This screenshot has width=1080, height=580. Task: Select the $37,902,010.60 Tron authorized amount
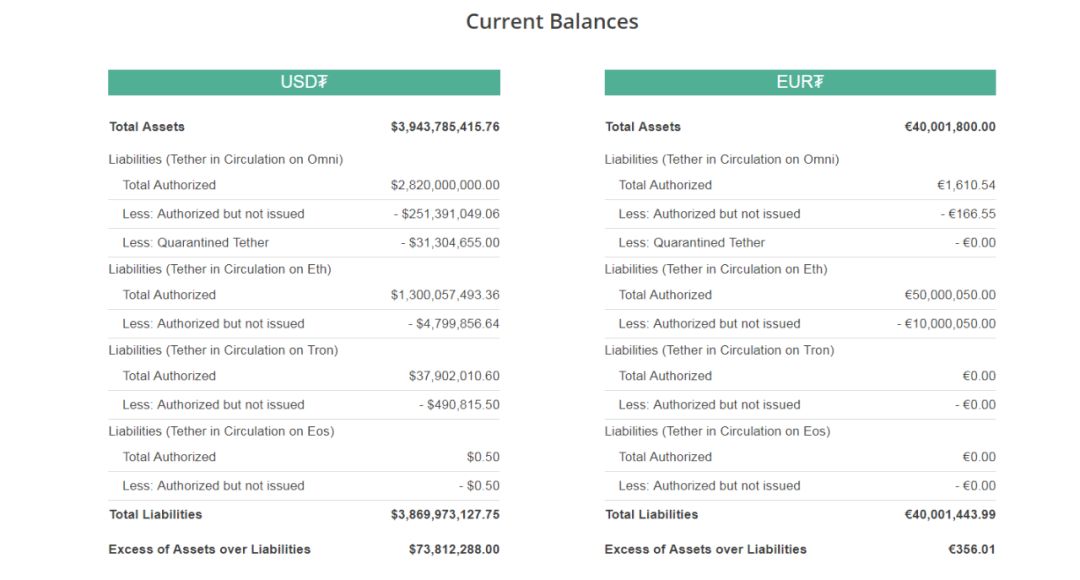click(454, 376)
